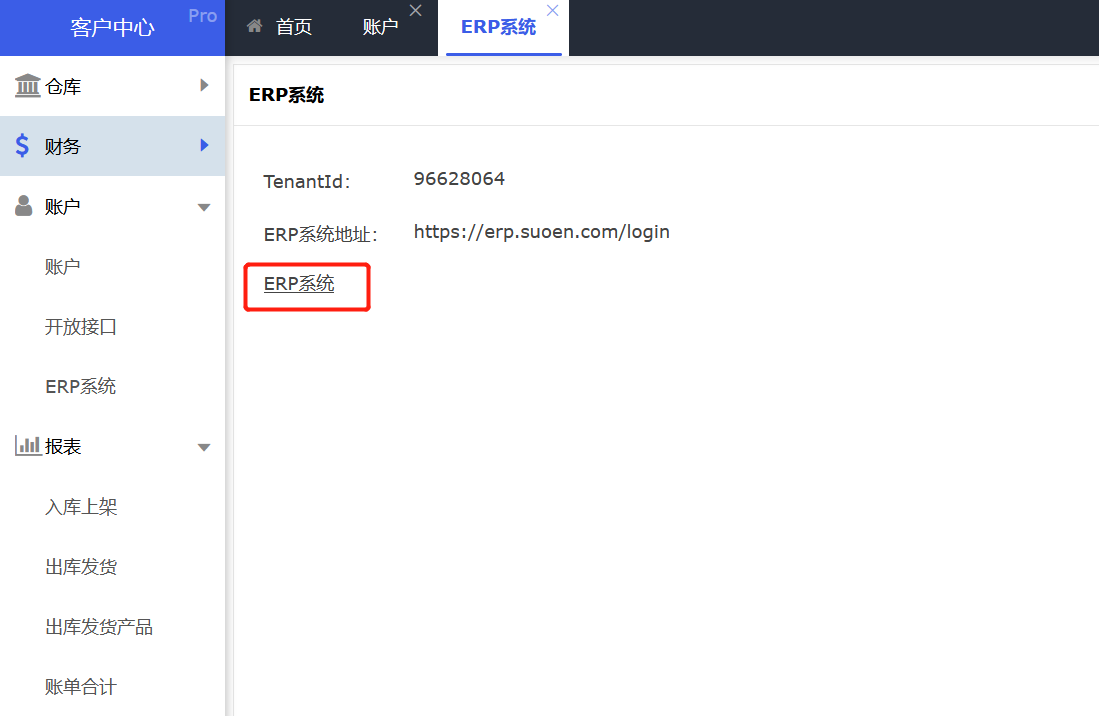Open 开放接口 in the sidebar
The width and height of the screenshot is (1099, 716).
(81, 327)
